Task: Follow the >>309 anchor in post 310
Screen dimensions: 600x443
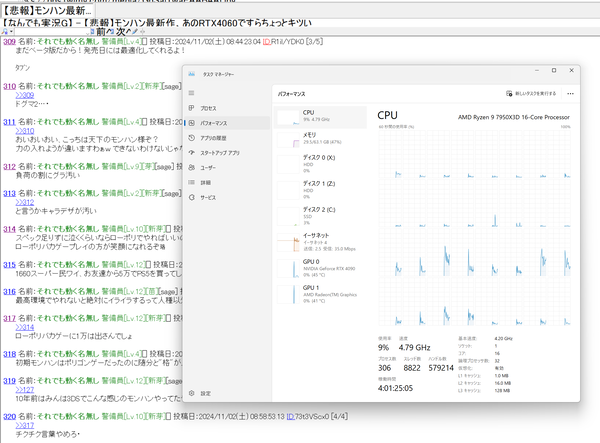Action: point(24,95)
